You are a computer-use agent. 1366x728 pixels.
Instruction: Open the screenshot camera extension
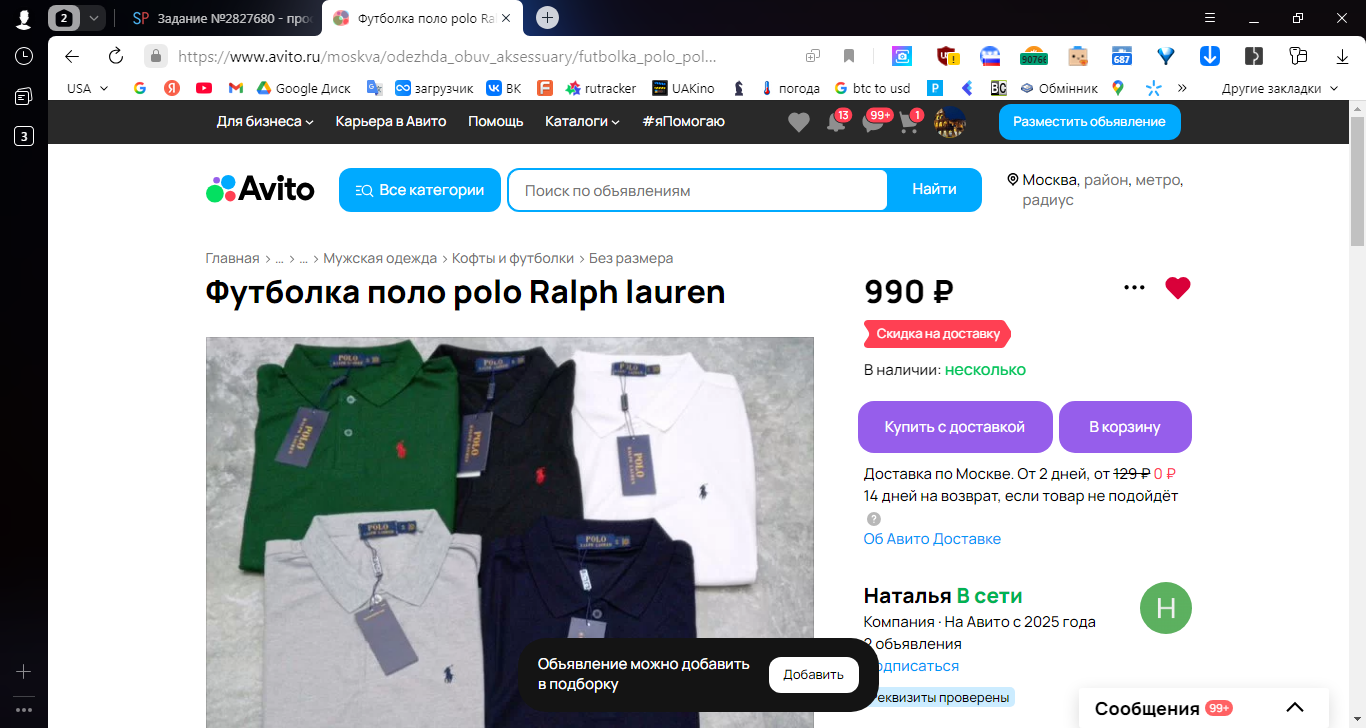(x=902, y=56)
